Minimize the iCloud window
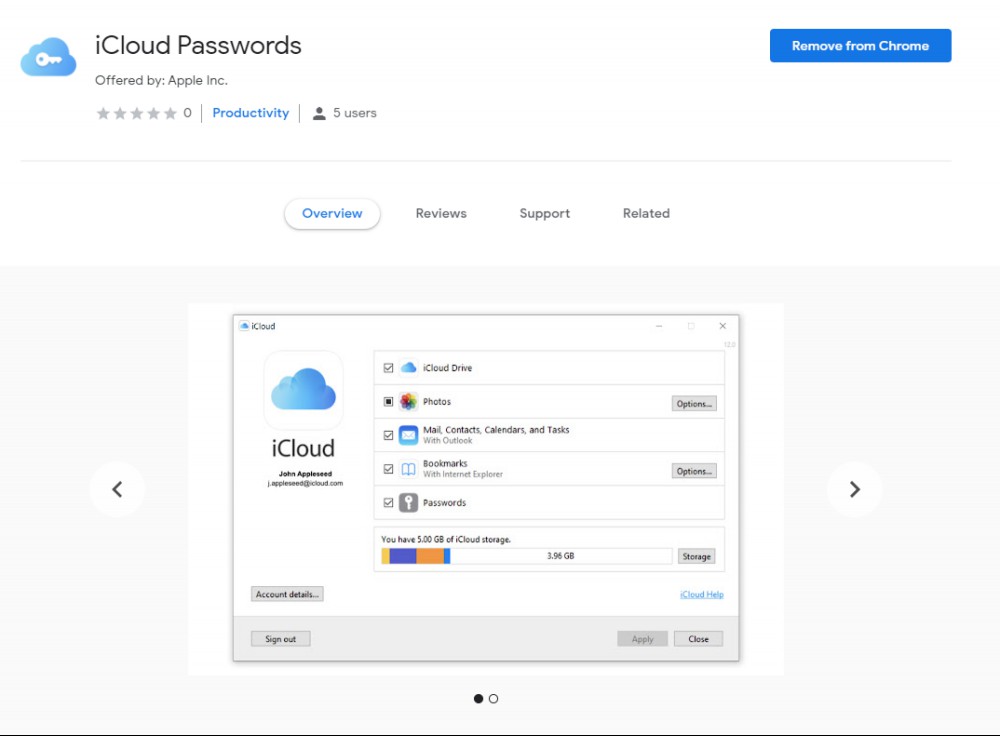 659,326
